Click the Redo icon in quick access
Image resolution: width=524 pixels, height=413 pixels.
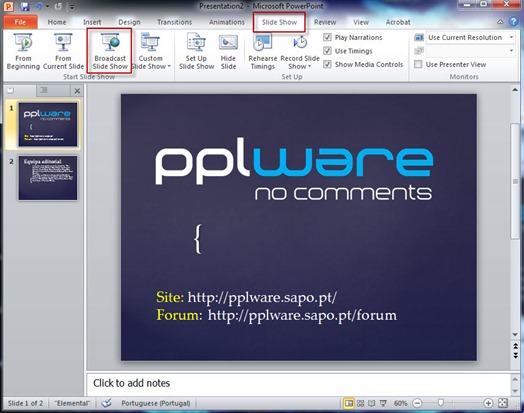58,6
